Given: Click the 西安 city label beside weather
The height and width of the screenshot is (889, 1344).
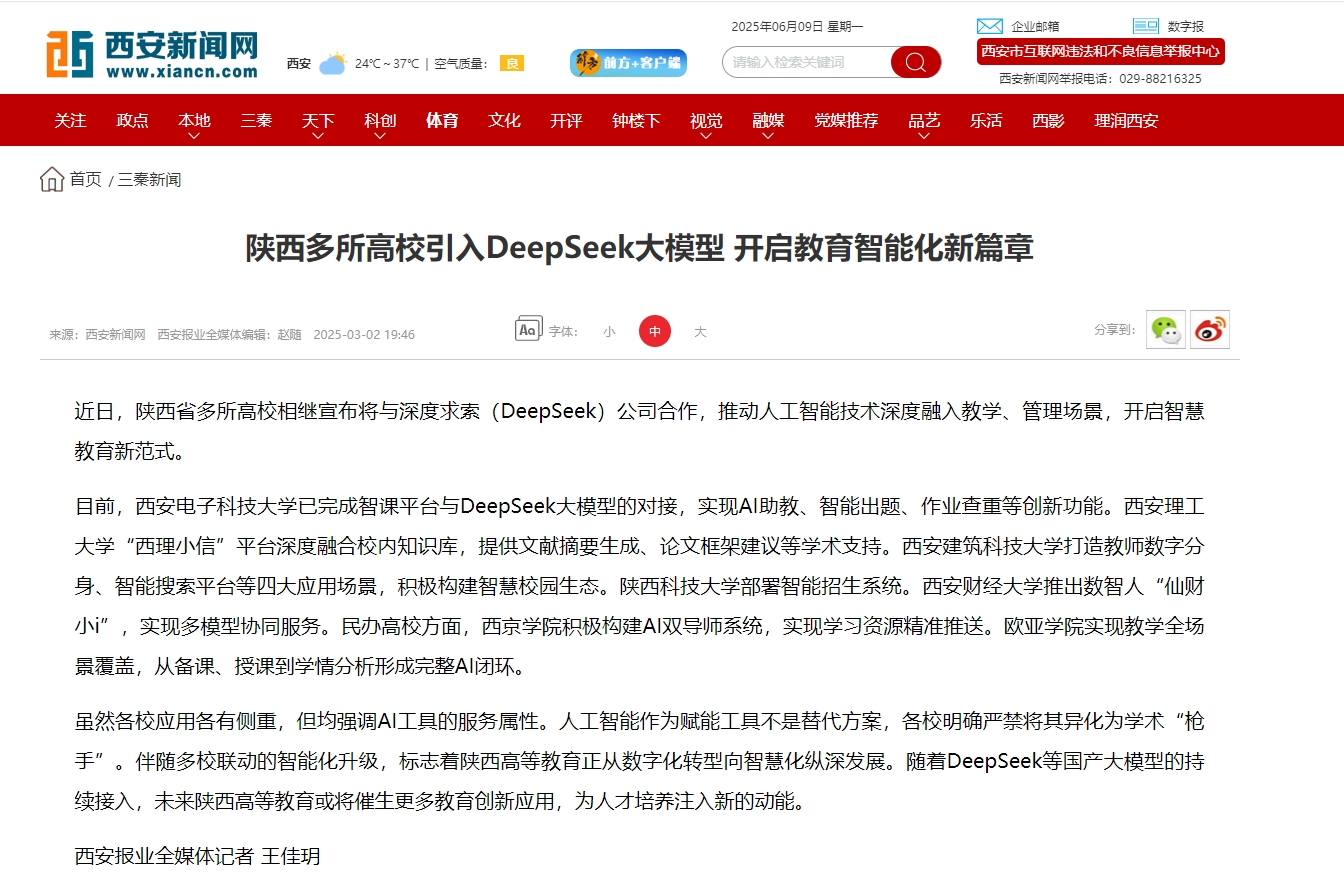Looking at the screenshot, I should 299,64.
